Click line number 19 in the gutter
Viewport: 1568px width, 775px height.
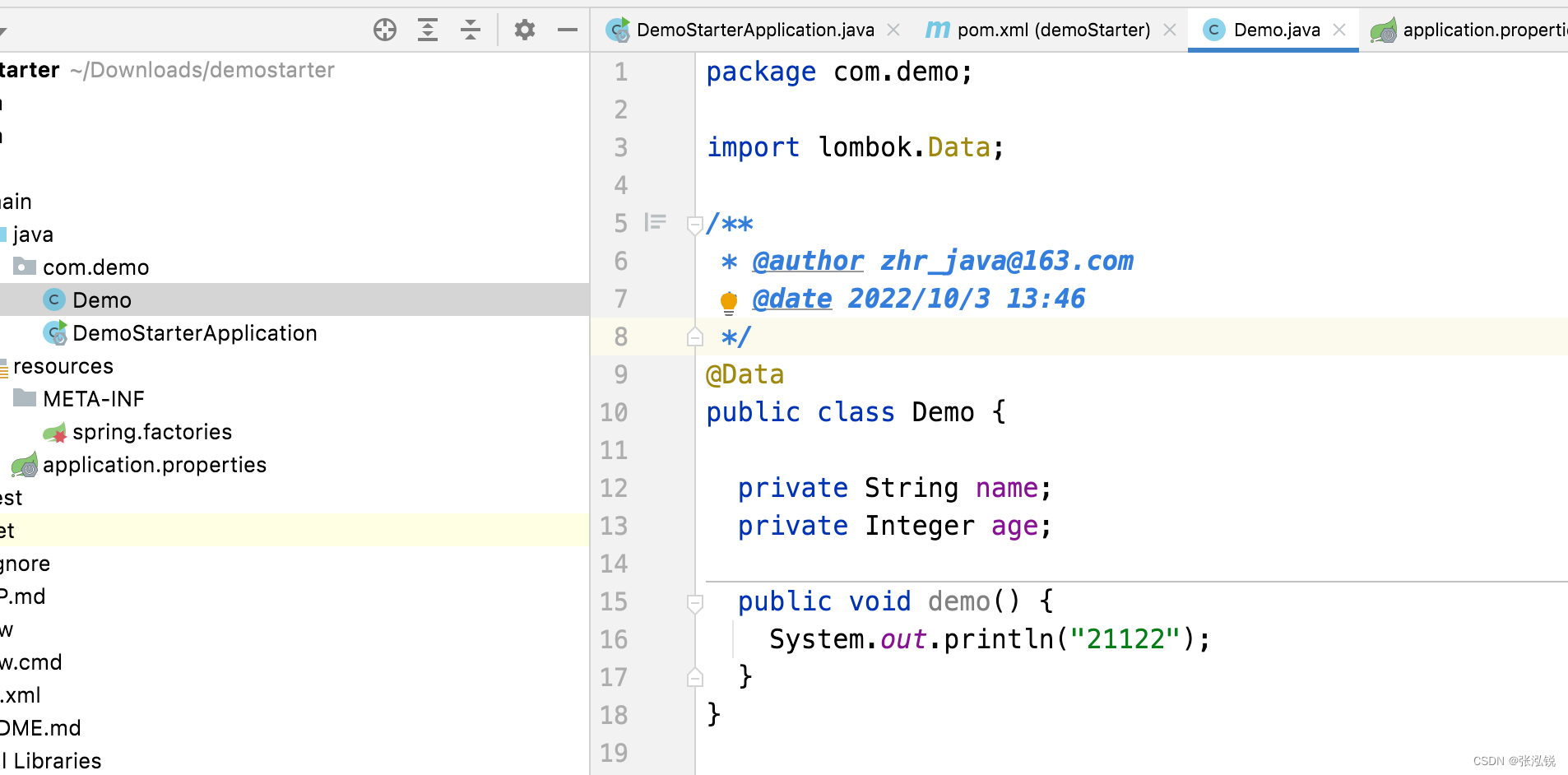click(614, 753)
